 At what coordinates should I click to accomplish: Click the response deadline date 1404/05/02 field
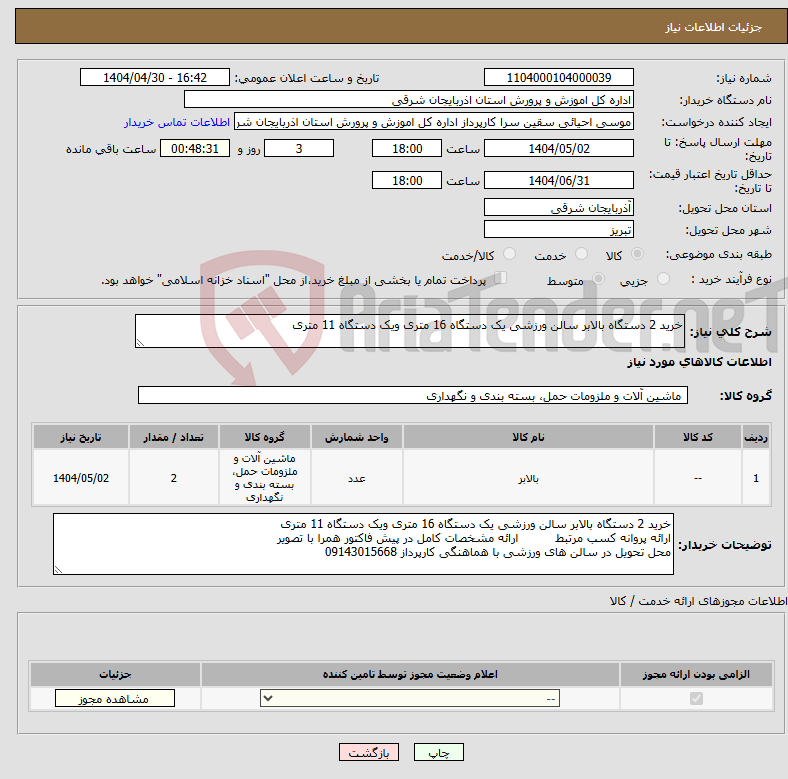[x=558, y=148]
